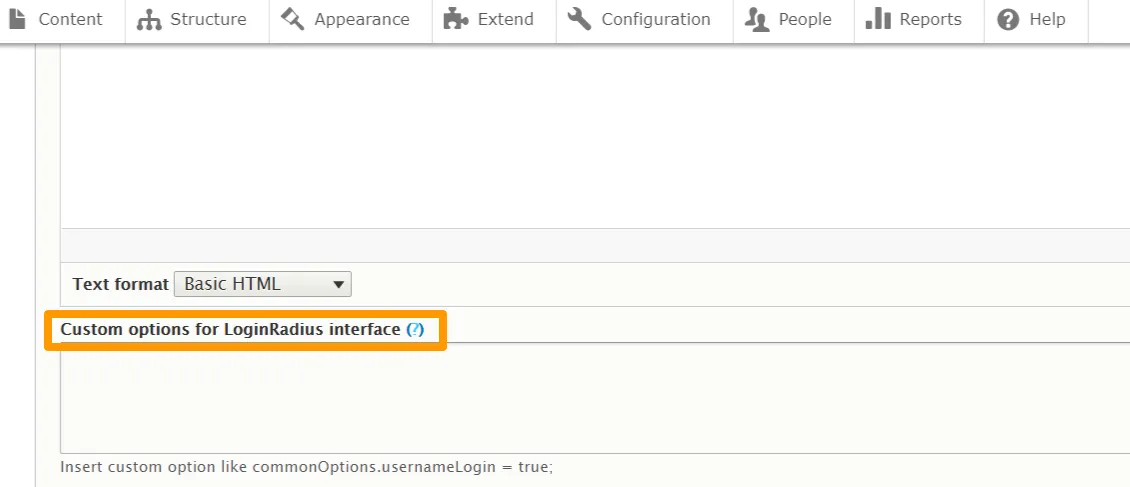This screenshot has height=487, width=1130.
Task: Click the document icon beside Content
Action: tap(18, 19)
